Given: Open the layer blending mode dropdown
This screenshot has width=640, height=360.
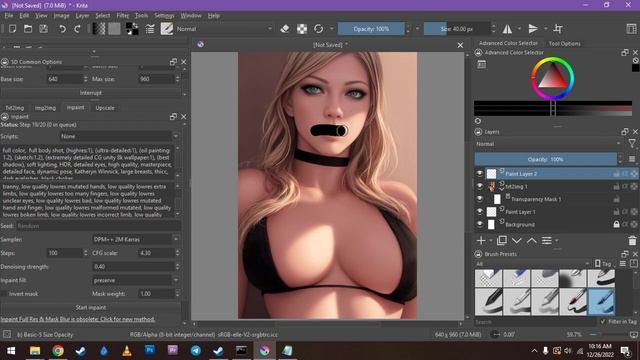Looking at the screenshot, I should 547,144.
